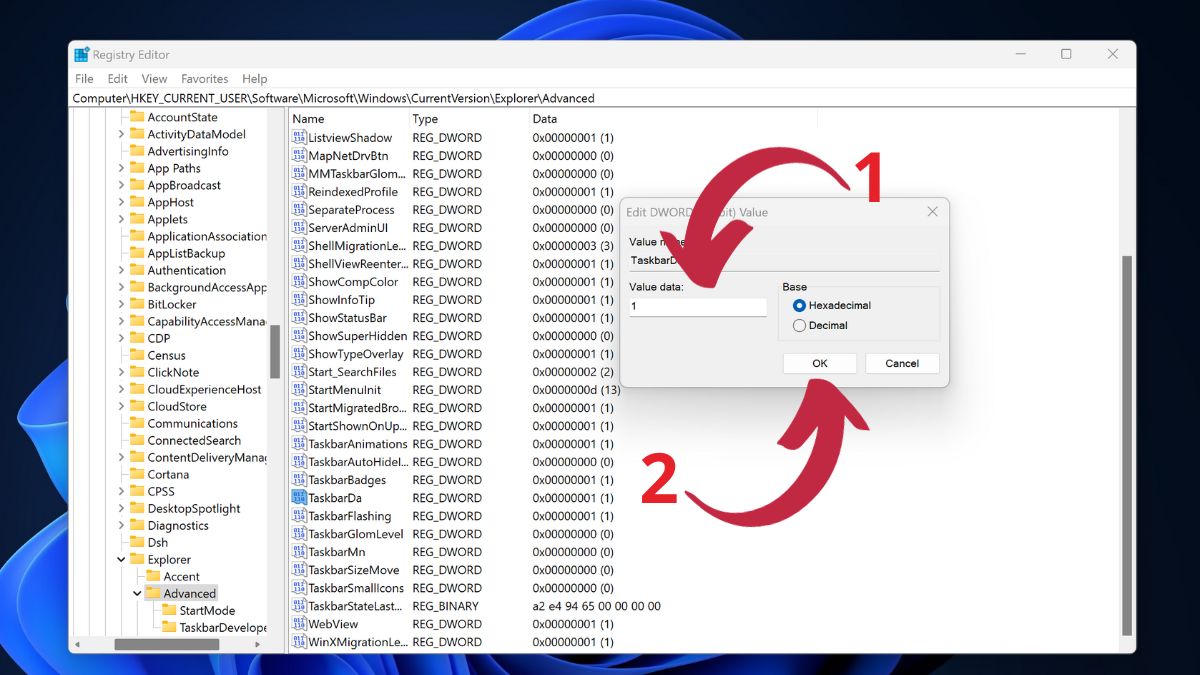Collapse the Advanced key chevron
The image size is (1200, 675).
pos(138,593)
